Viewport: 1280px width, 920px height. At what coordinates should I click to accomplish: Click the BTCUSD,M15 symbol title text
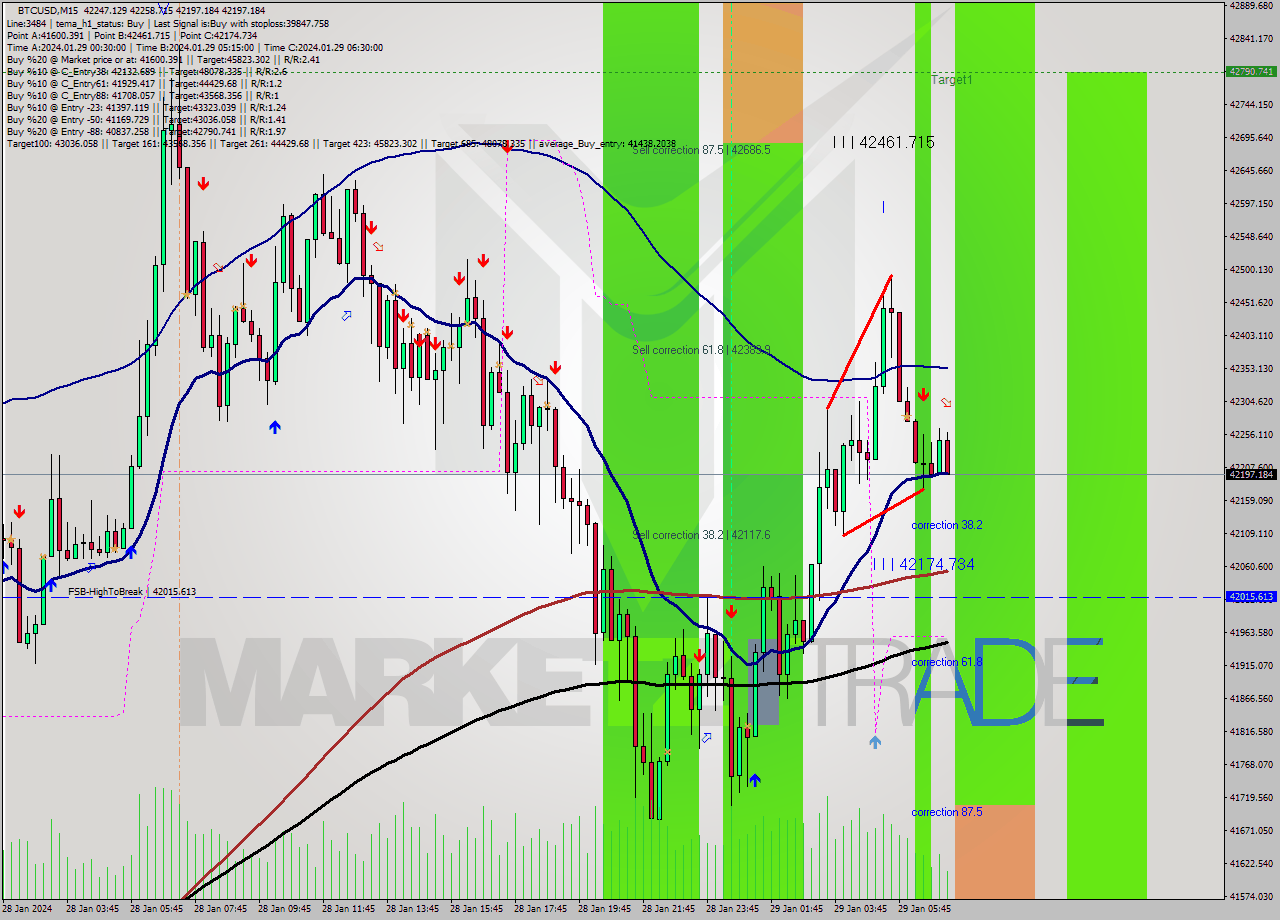(x=48, y=10)
